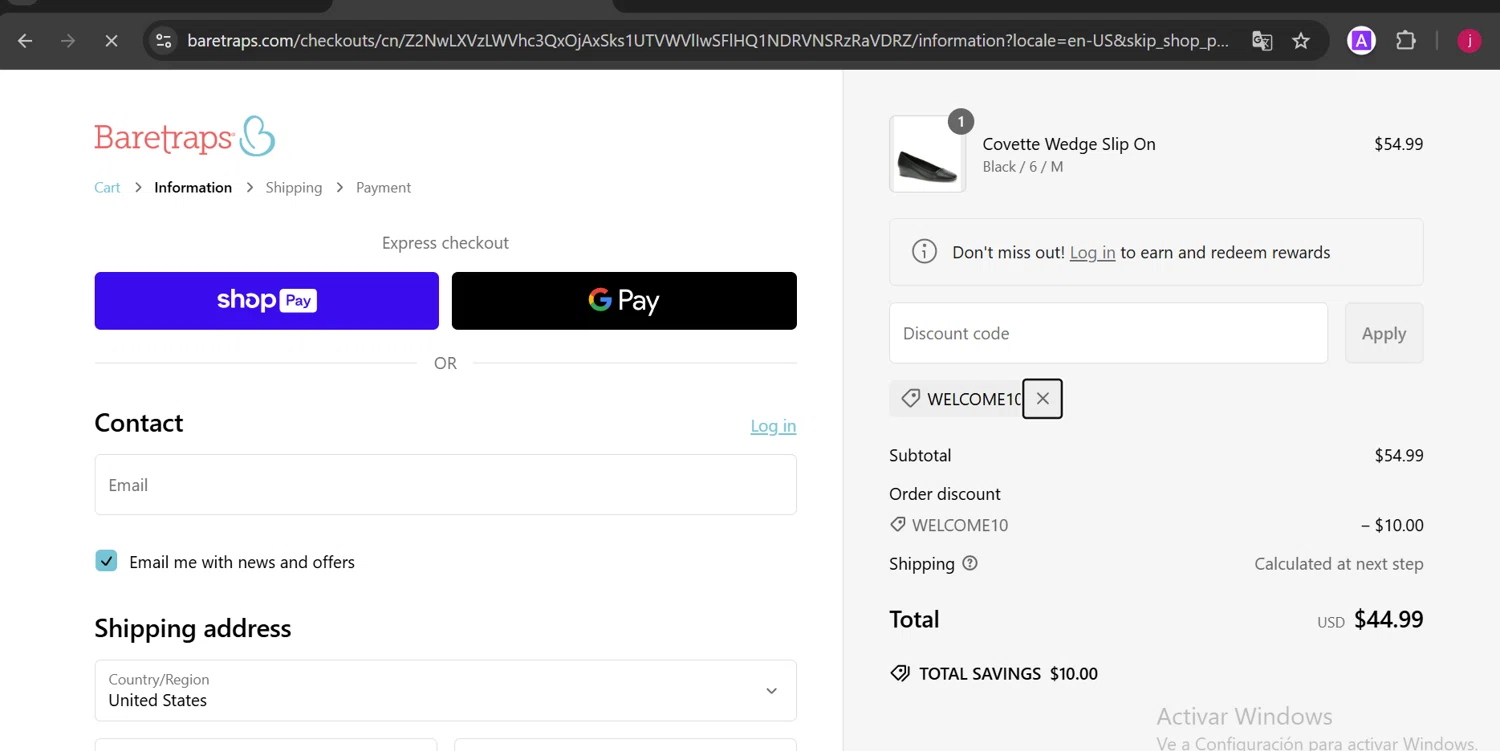
Task: Pay with Google Pay button
Action: pyautogui.click(x=624, y=301)
